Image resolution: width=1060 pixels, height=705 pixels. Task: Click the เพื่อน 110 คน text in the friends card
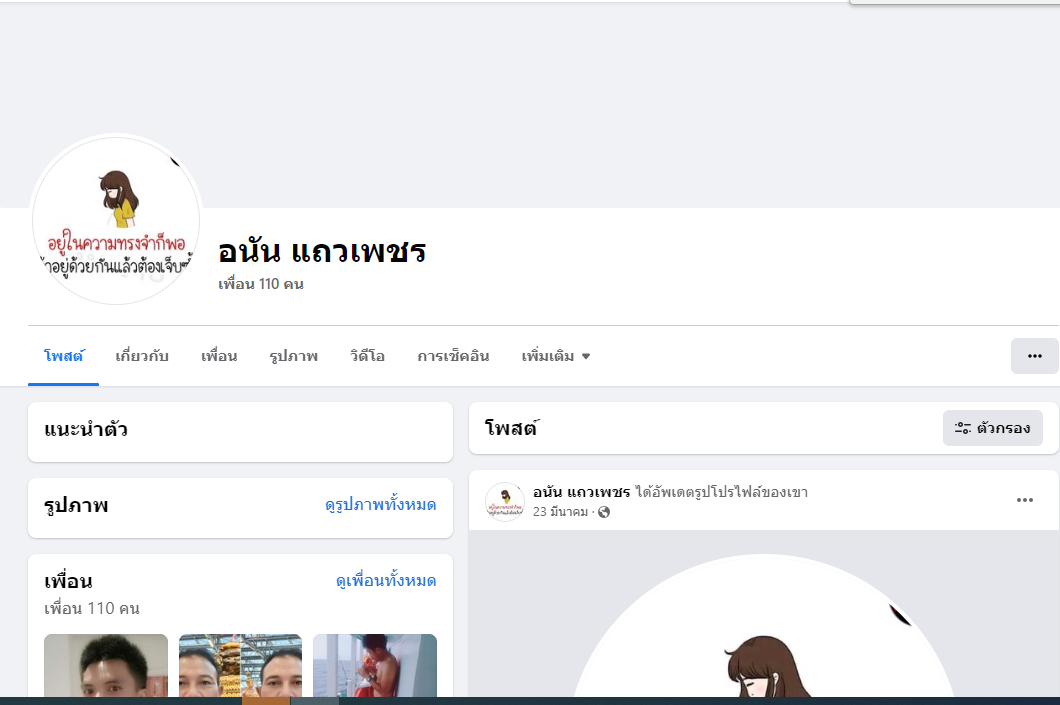(92, 608)
